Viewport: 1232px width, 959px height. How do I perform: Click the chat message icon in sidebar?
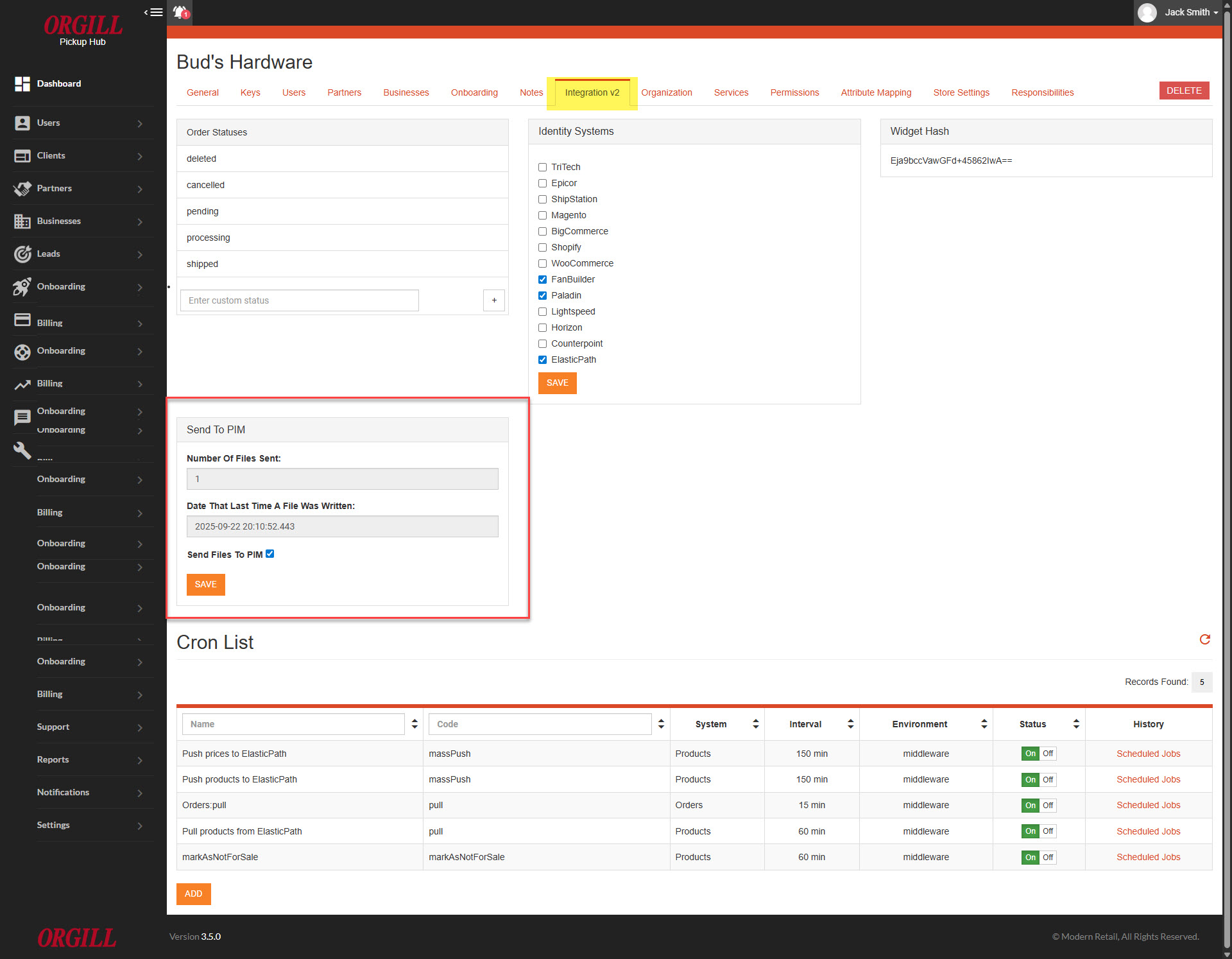tap(22, 418)
